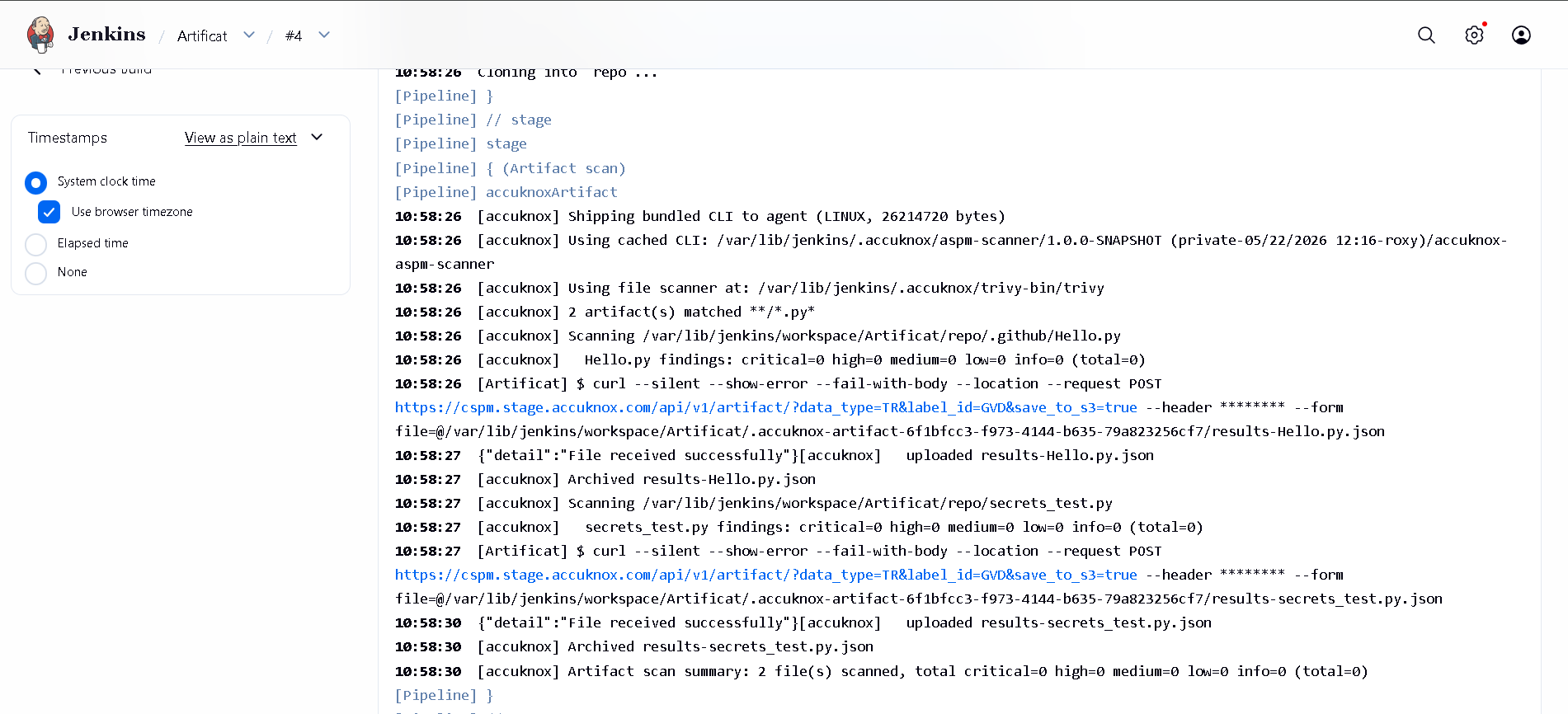Select None timestamp radio option
Viewport: 1568px width, 714px height.
[35, 273]
